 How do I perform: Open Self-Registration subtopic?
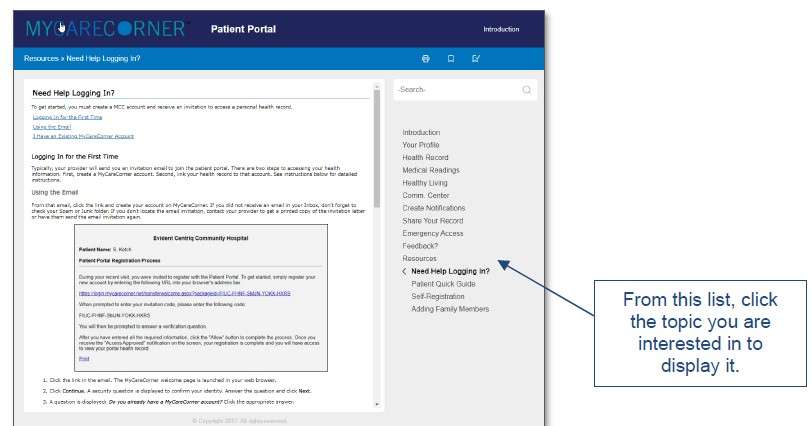[438, 296]
